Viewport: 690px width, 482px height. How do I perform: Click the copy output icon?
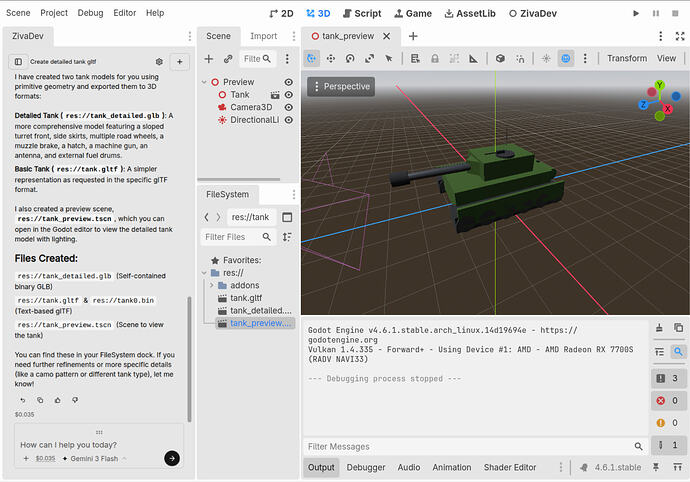[x=678, y=328]
